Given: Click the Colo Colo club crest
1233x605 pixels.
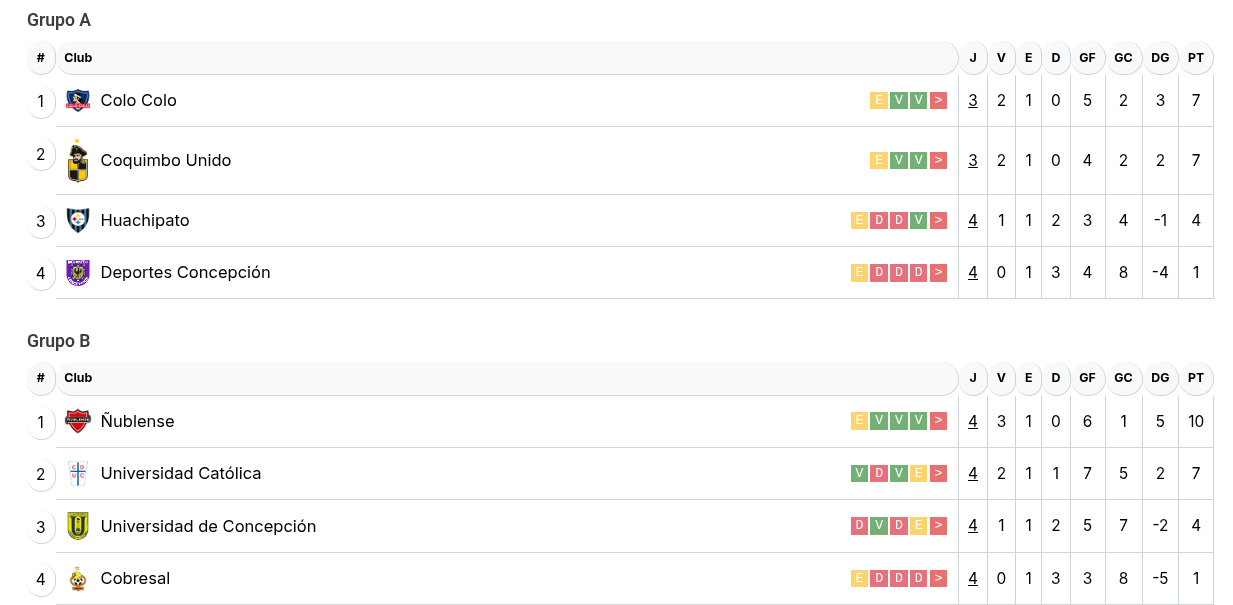Looking at the screenshot, I should (78, 100).
